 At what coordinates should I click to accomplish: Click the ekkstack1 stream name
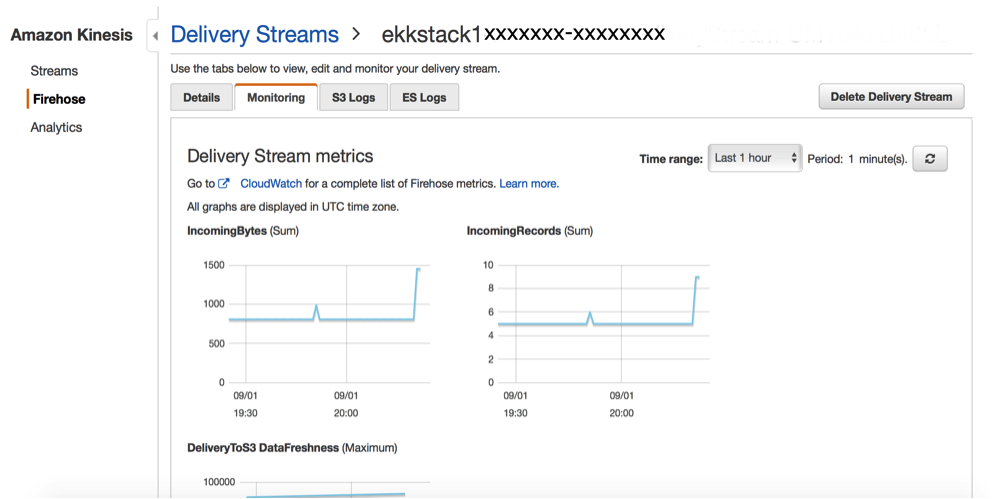click(x=523, y=34)
